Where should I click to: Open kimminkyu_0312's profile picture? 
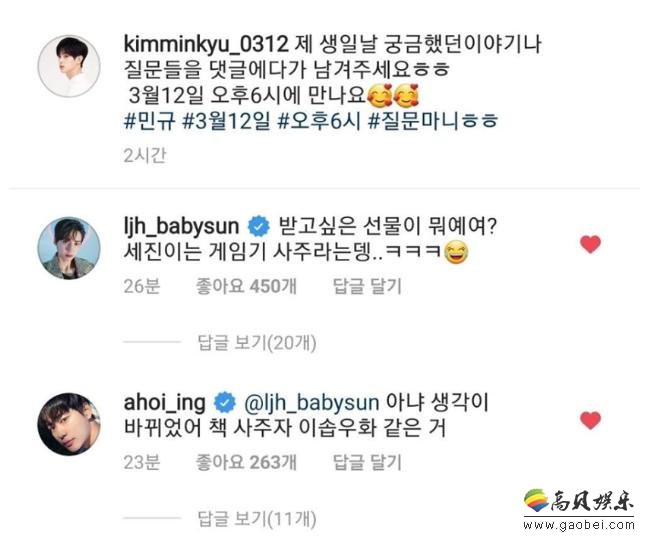(x=69, y=66)
